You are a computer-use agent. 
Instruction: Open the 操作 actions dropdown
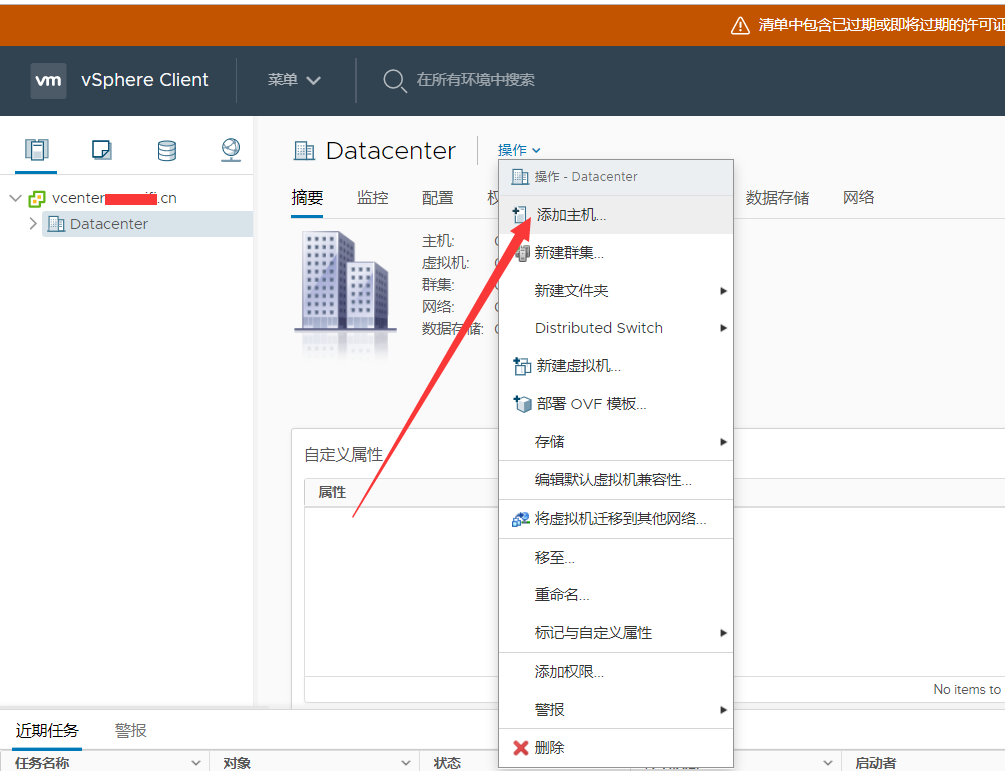[x=519, y=150]
